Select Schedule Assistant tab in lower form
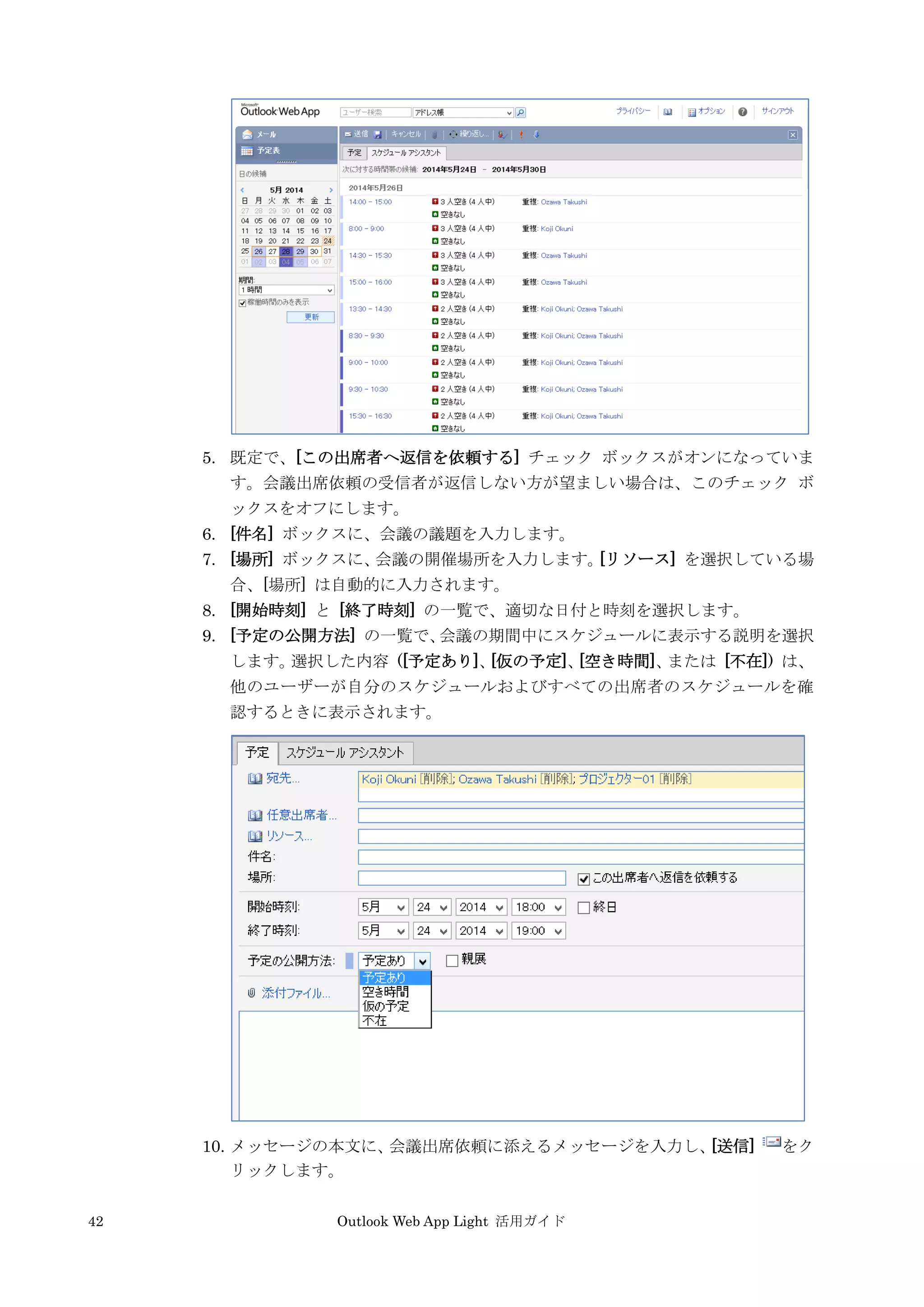 (345, 753)
